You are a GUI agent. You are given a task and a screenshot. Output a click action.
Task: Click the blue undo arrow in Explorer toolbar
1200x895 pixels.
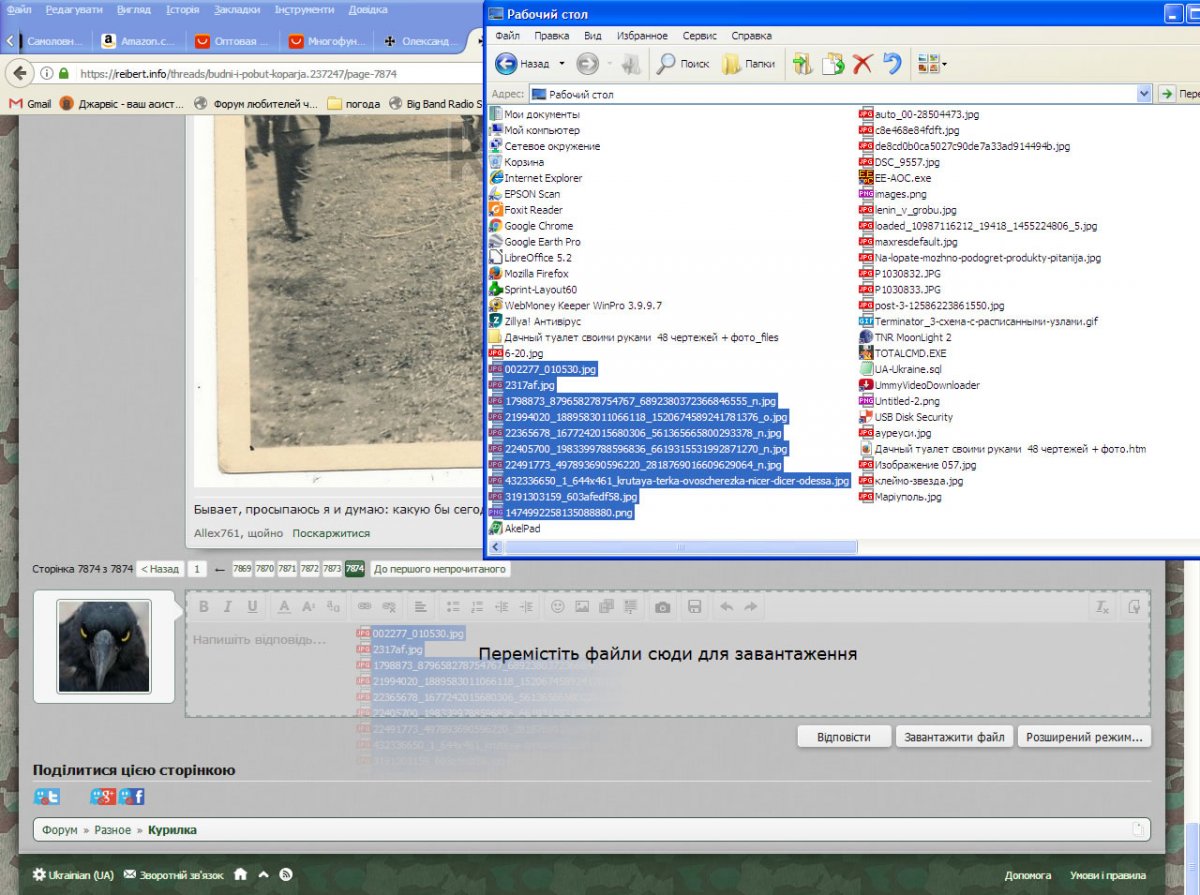(891, 64)
